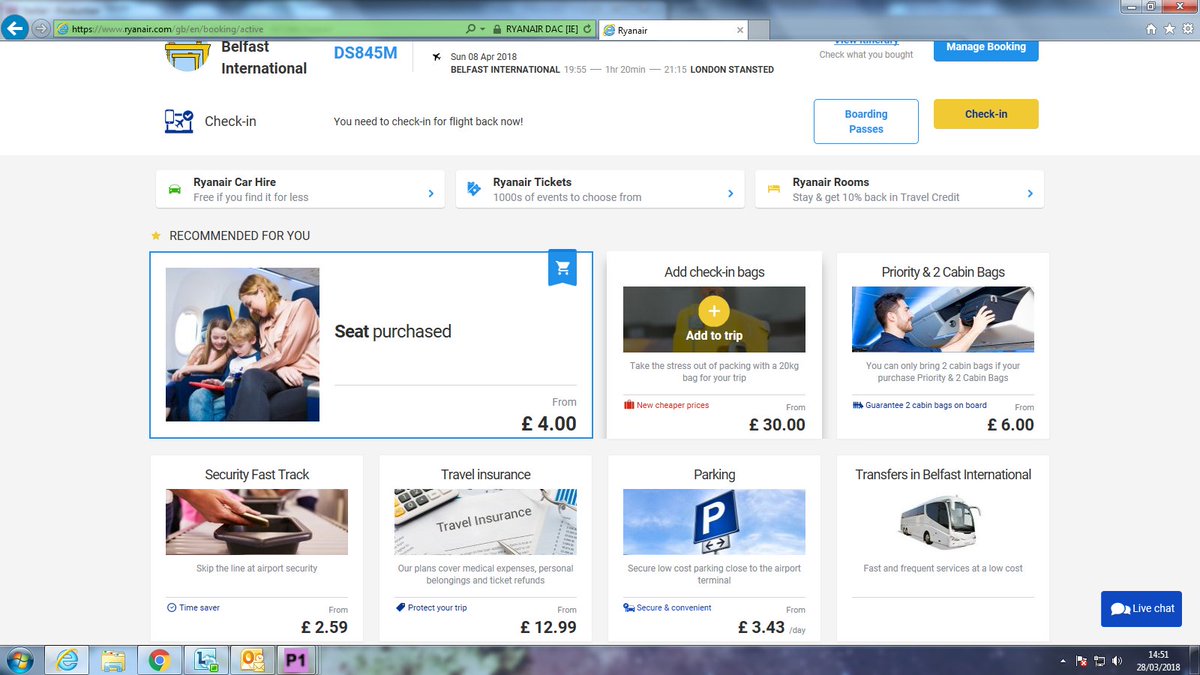Click the Secure & convenient label
Viewport: 1200px width, 675px height.
point(674,607)
